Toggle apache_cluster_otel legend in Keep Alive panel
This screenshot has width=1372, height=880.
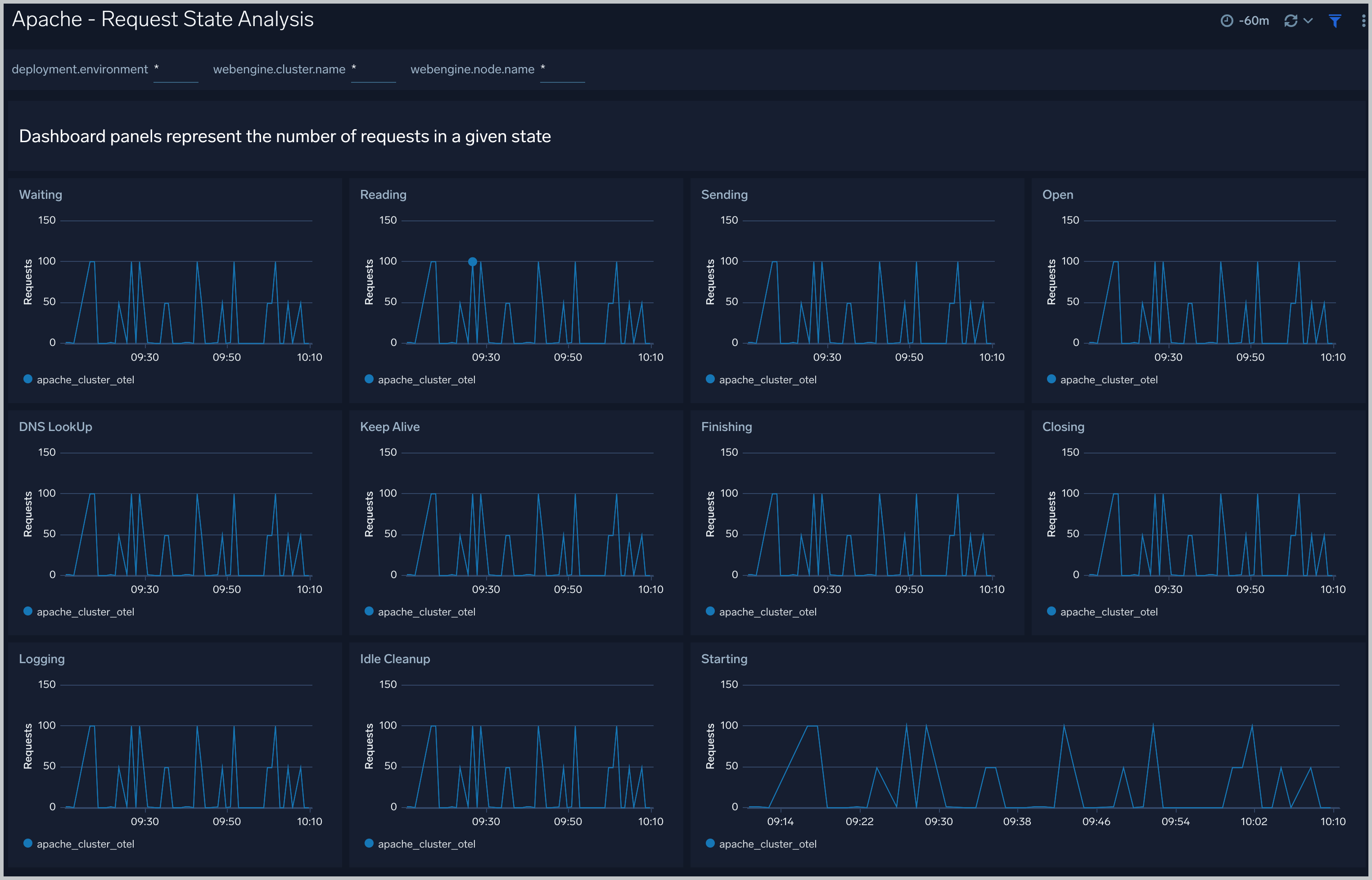pos(420,611)
